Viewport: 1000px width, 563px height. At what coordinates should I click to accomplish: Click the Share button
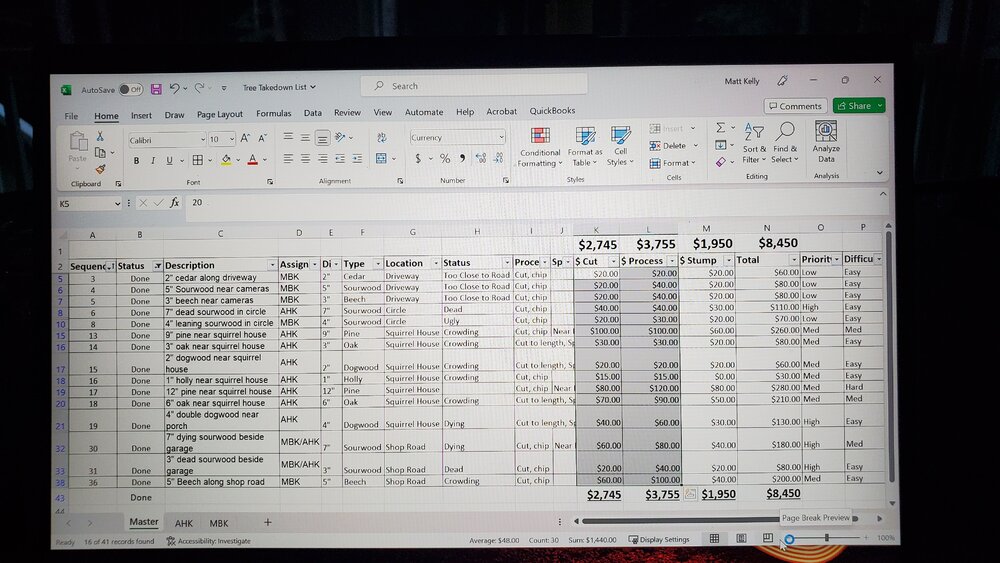tap(859, 106)
